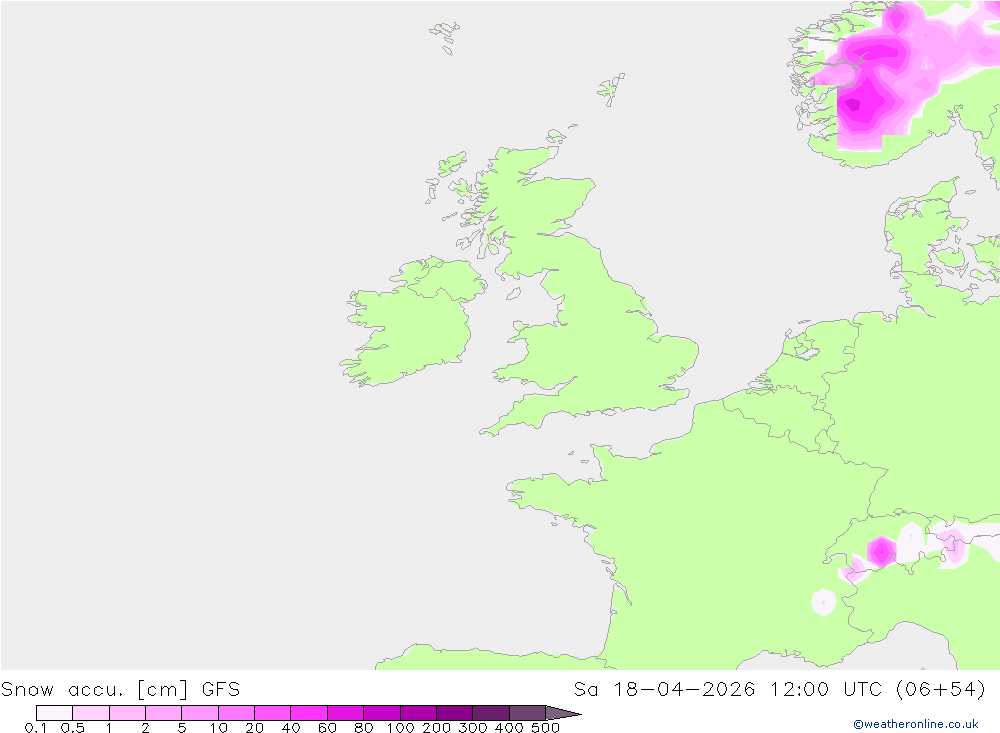
Task: Click the legend label '100'
Action: coord(401,727)
